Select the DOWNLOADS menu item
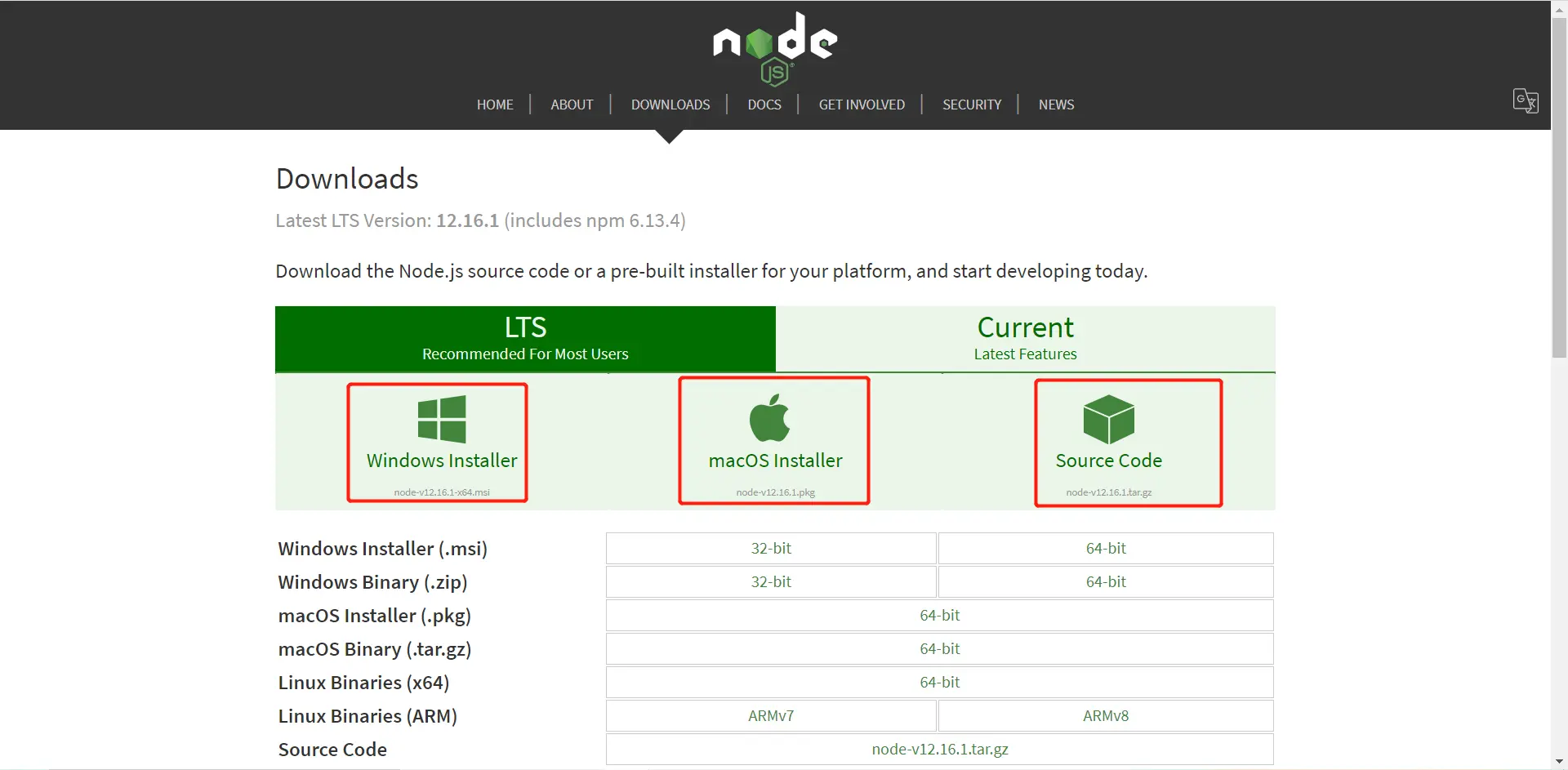Viewport: 1568px width, 770px height. (x=670, y=105)
